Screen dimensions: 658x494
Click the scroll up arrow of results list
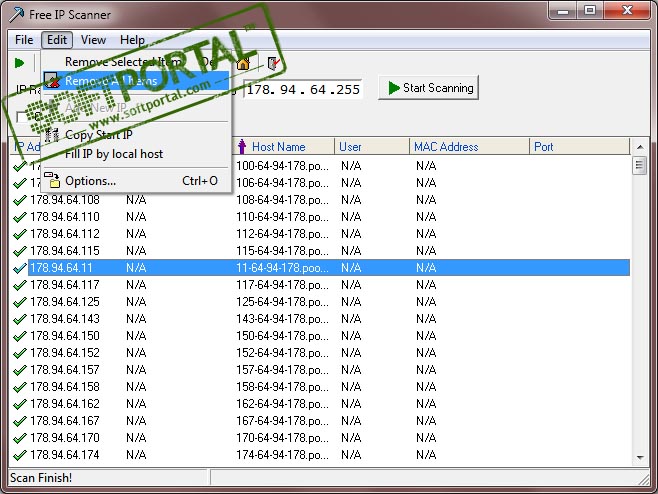(640, 147)
